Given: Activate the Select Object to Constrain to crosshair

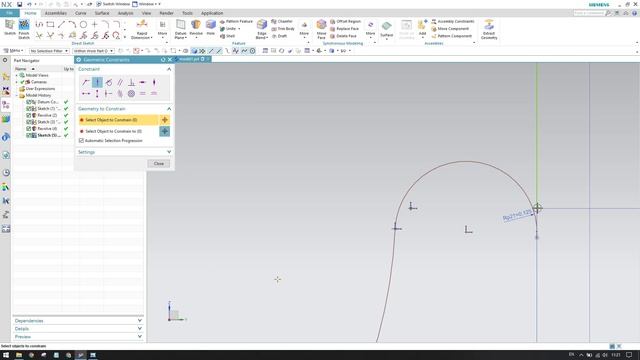Looking at the screenshot, I should [164, 131].
